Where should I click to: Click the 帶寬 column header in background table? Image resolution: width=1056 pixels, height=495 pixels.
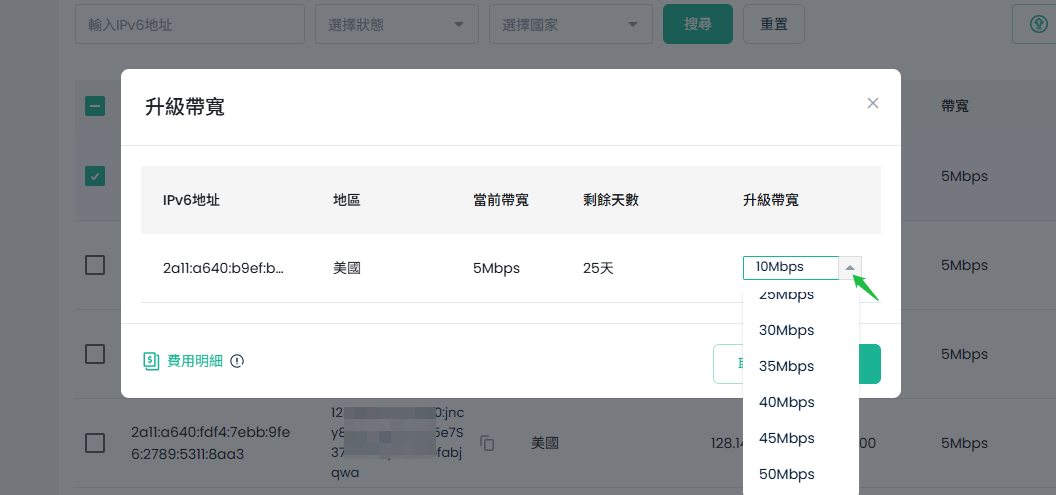[955, 106]
